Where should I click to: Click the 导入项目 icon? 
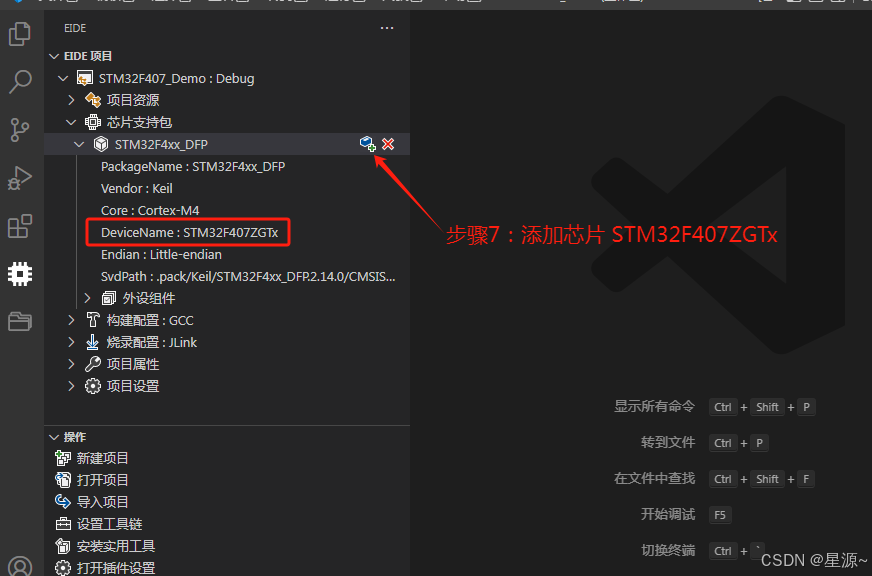tap(63, 501)
